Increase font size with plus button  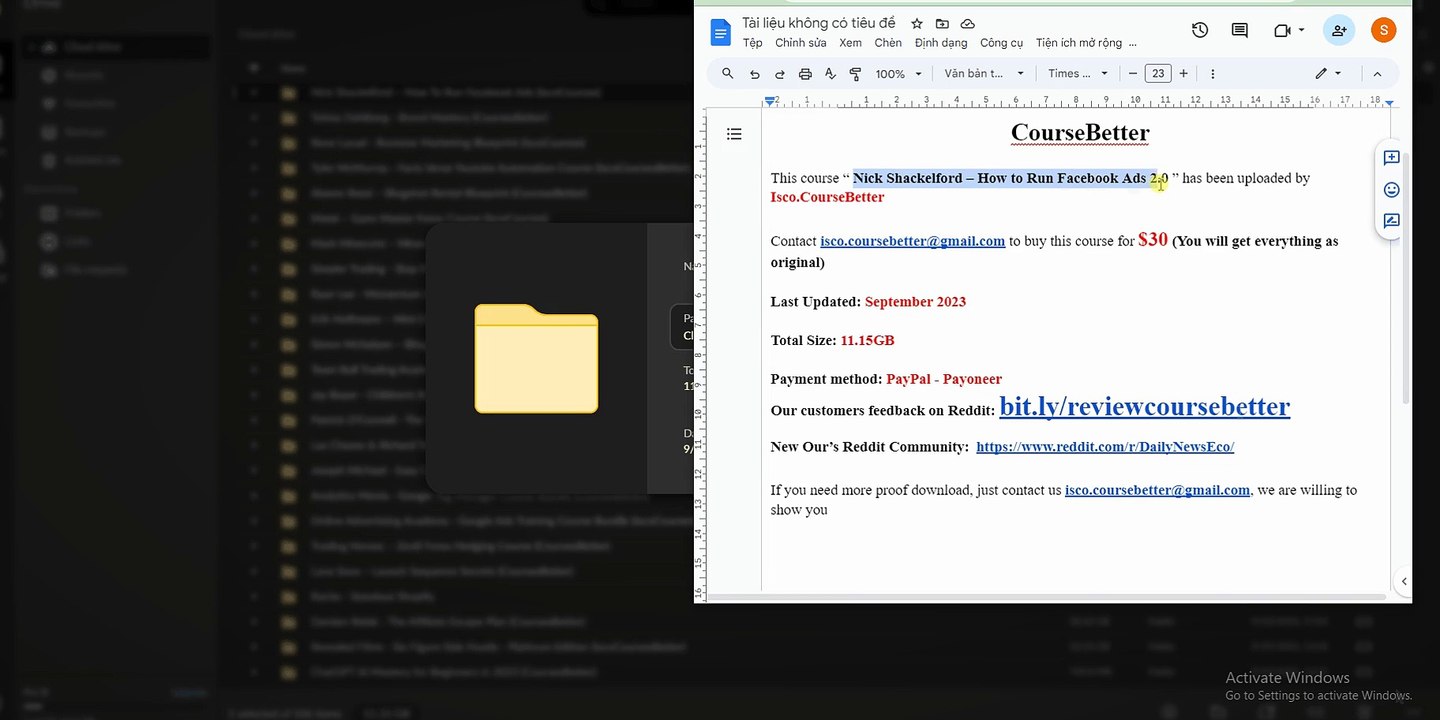coord(1184,74)
